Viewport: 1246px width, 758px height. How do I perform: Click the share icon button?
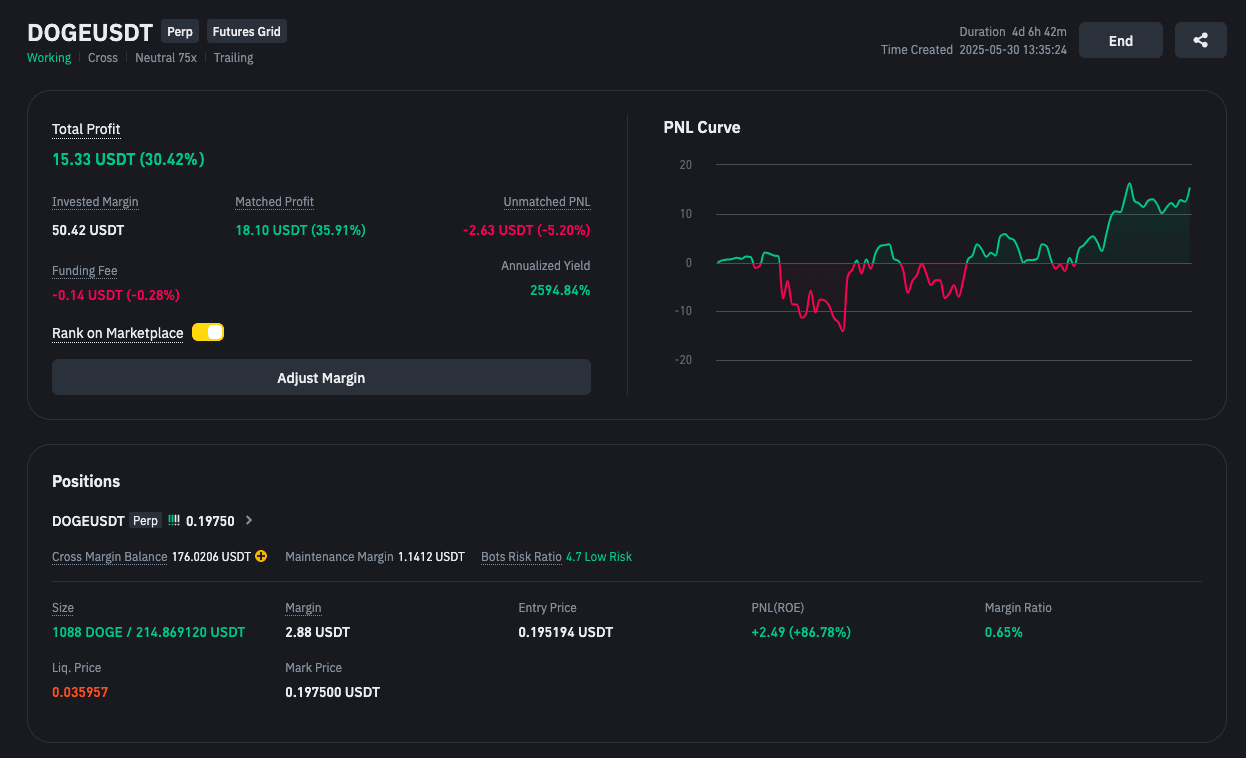coord(1200,41)
